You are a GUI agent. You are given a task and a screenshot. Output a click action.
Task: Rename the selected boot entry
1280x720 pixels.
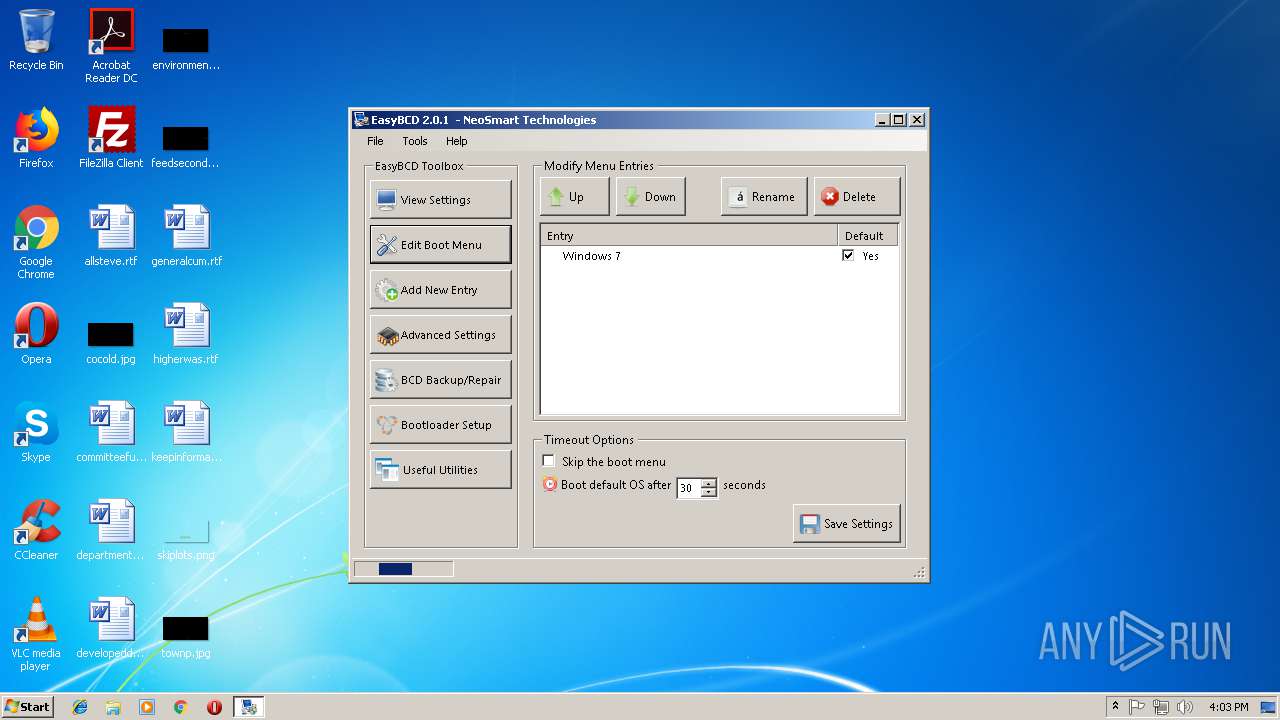click(764, 197)
